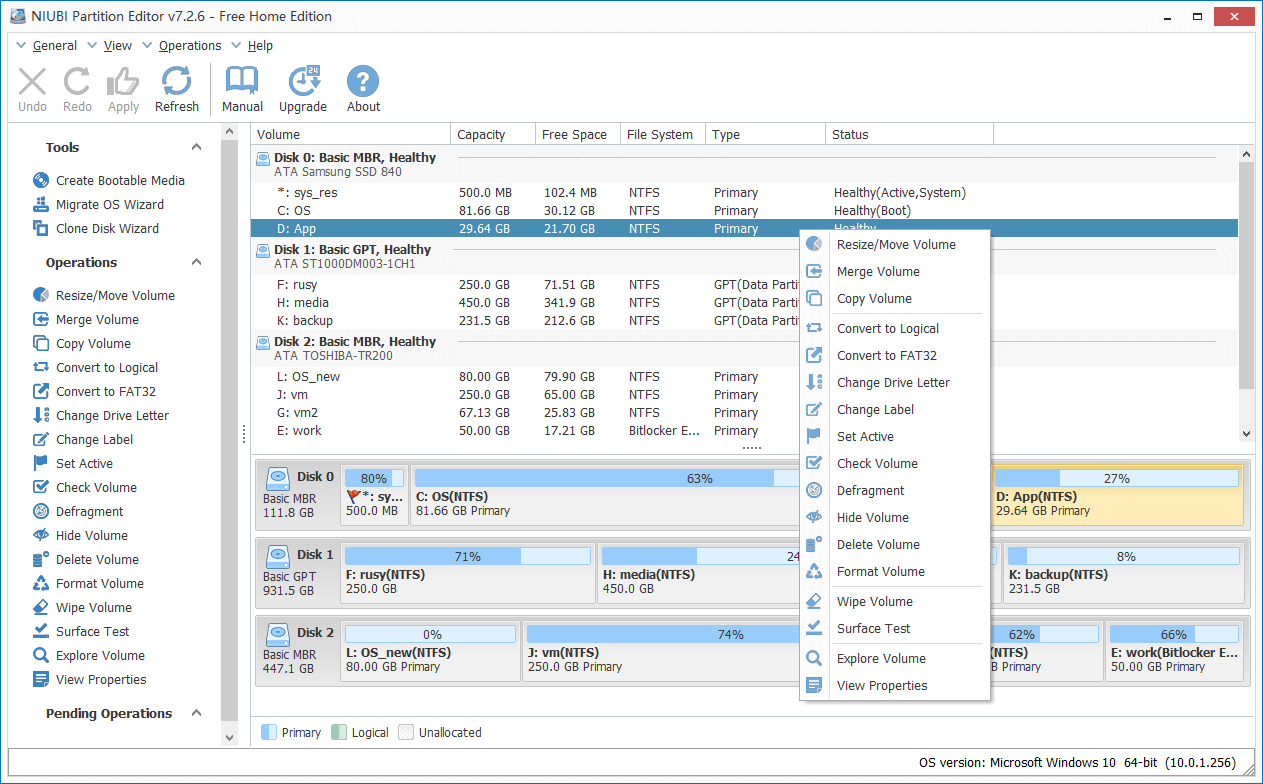The width and height of the screenshot is (1263, 784).
Task: Click Surface Test in left panel
Action: click(92, 632)
